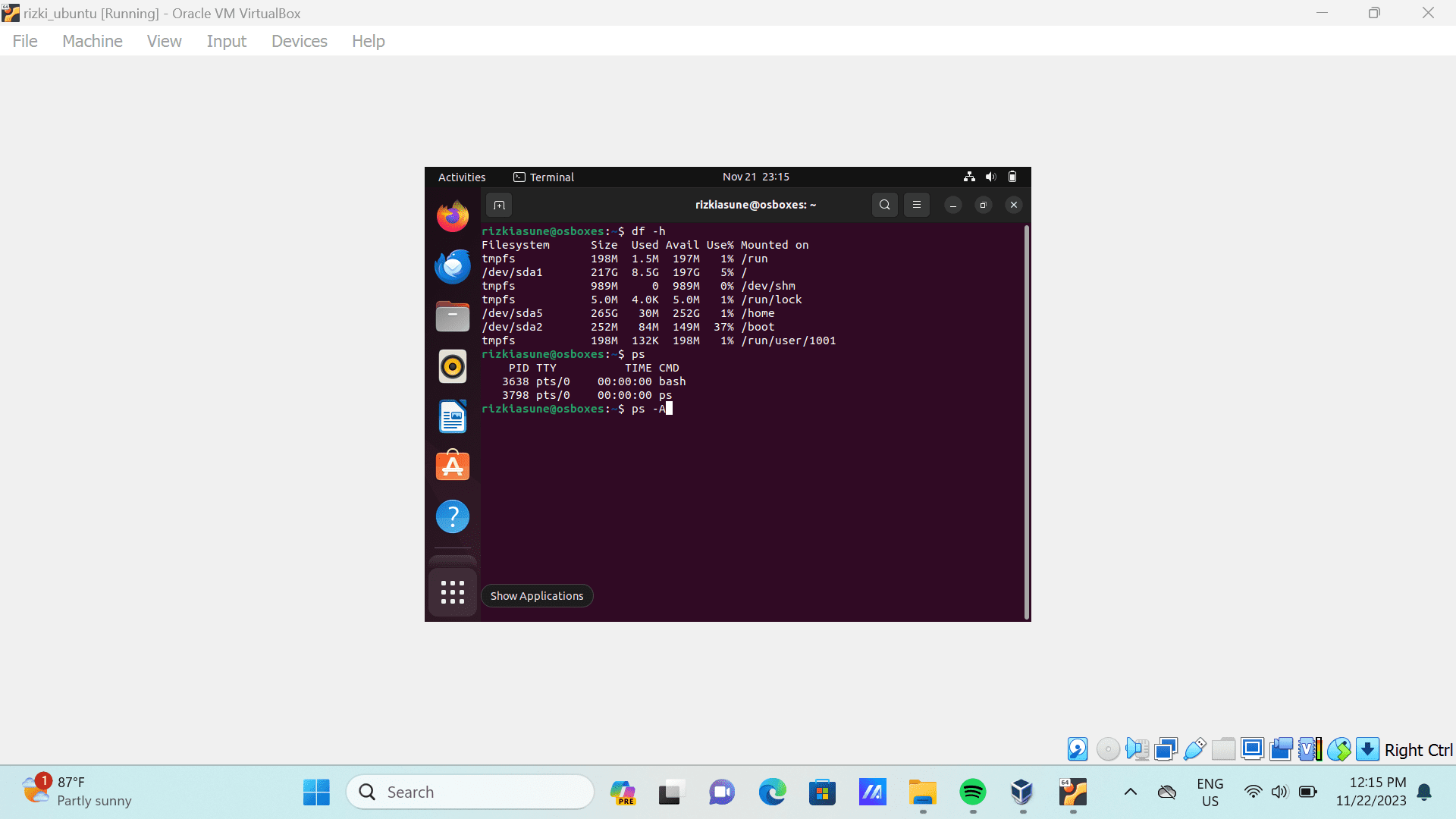This screenshot has height=819, width=1456.
Task: Open Spotify from the Windows taskbar
Action: click(973, 792)
